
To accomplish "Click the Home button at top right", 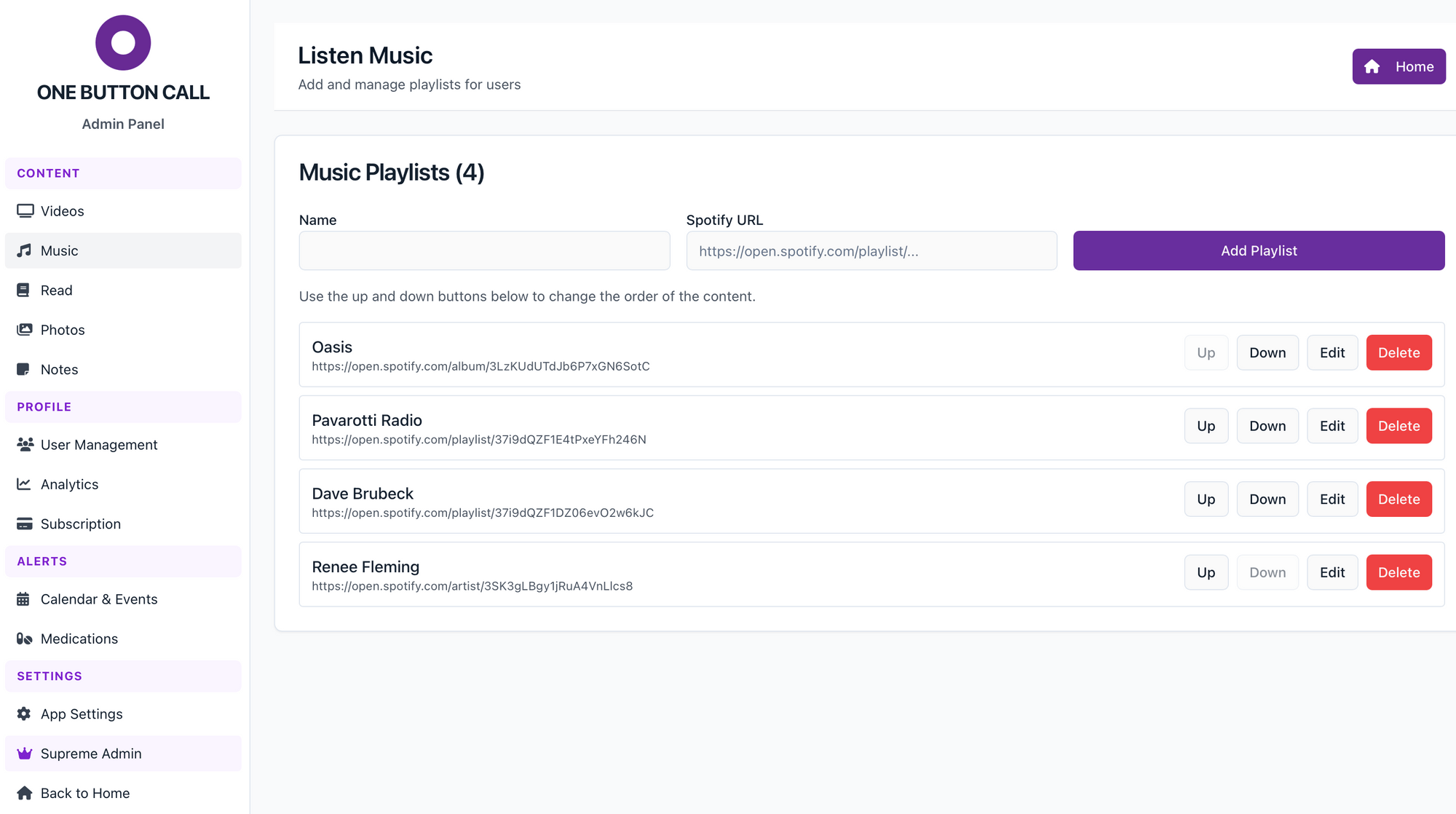I will coord(1398,67).
